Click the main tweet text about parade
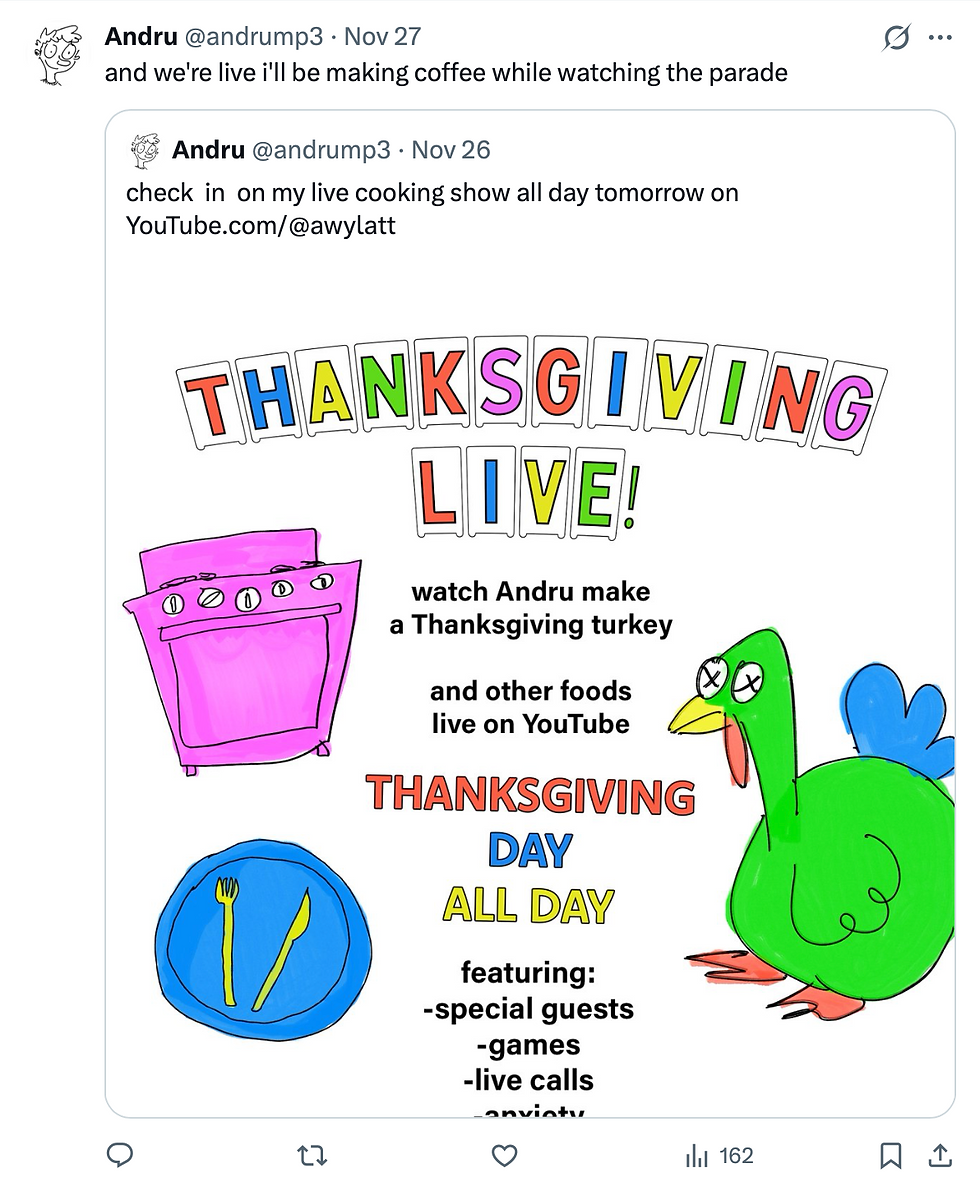This screenshot has height=1190, width=980. point(446,73)
